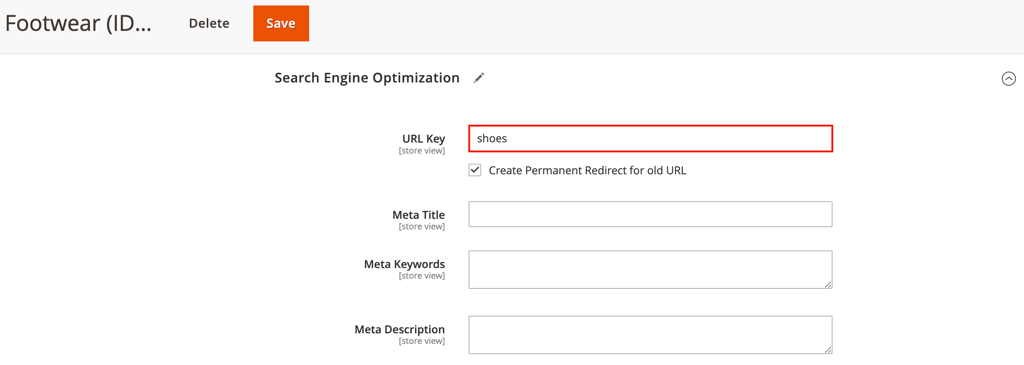Click into the Meta Title input

[x=650, y=214]
